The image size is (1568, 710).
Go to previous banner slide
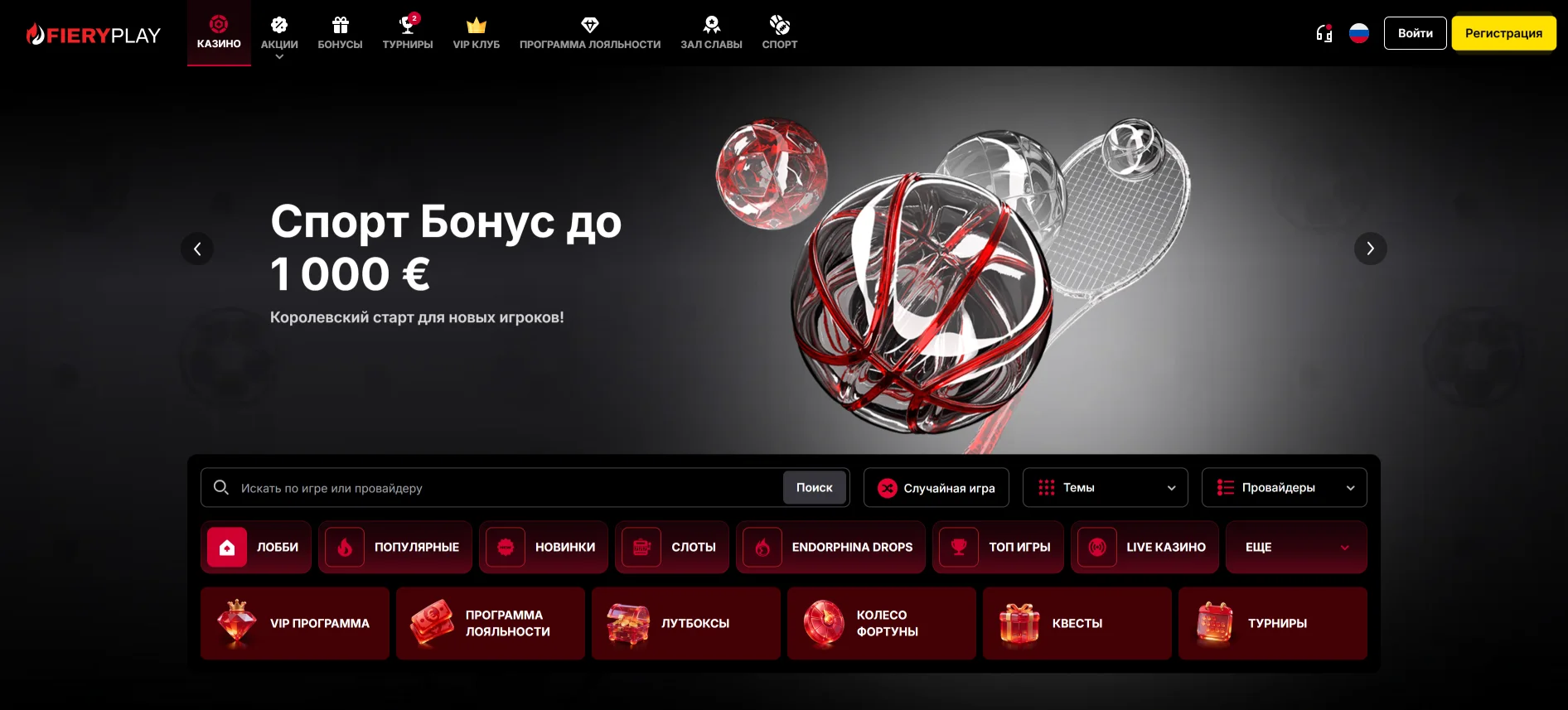coord(197,249)
